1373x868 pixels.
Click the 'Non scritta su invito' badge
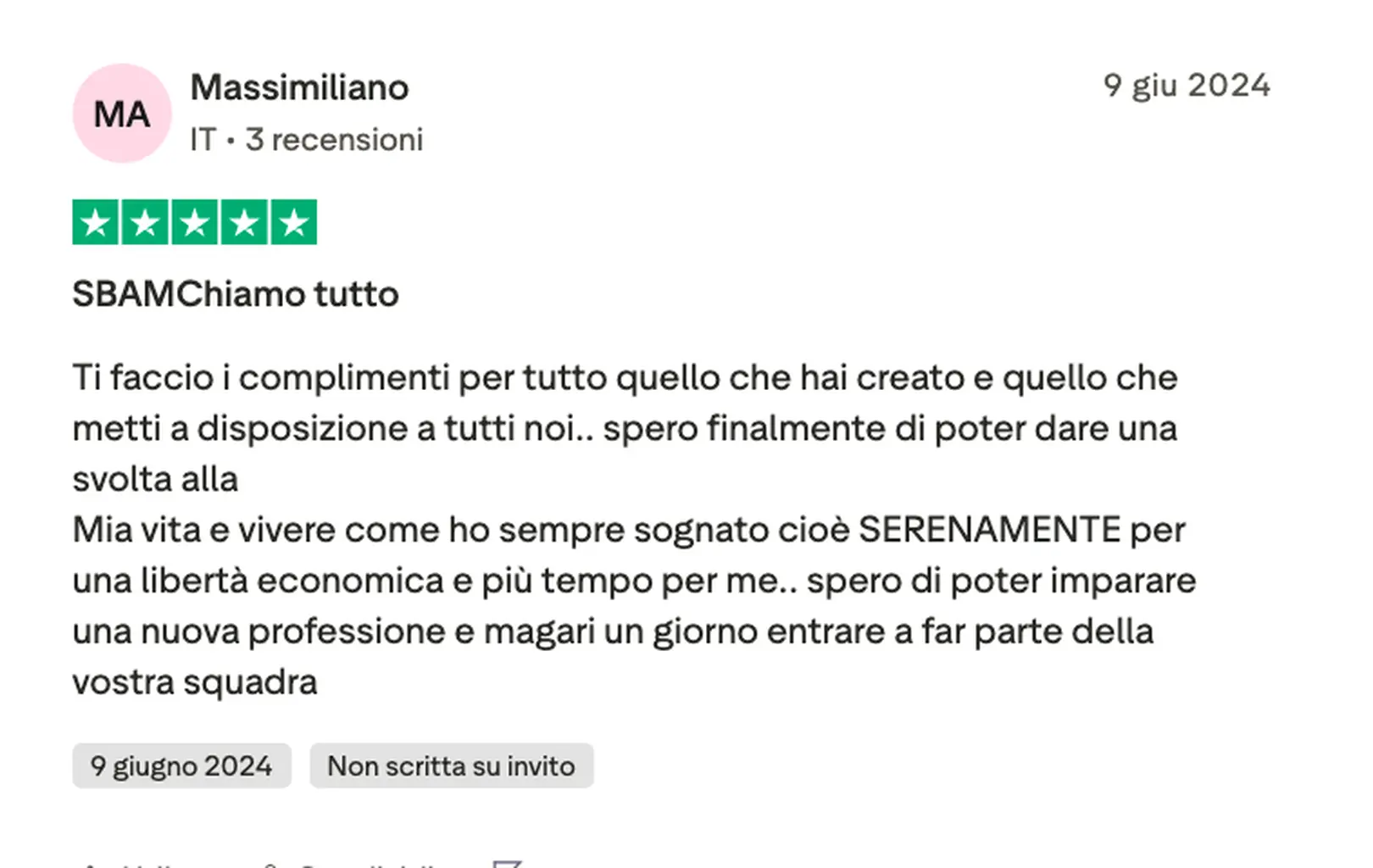pos(451,765)
